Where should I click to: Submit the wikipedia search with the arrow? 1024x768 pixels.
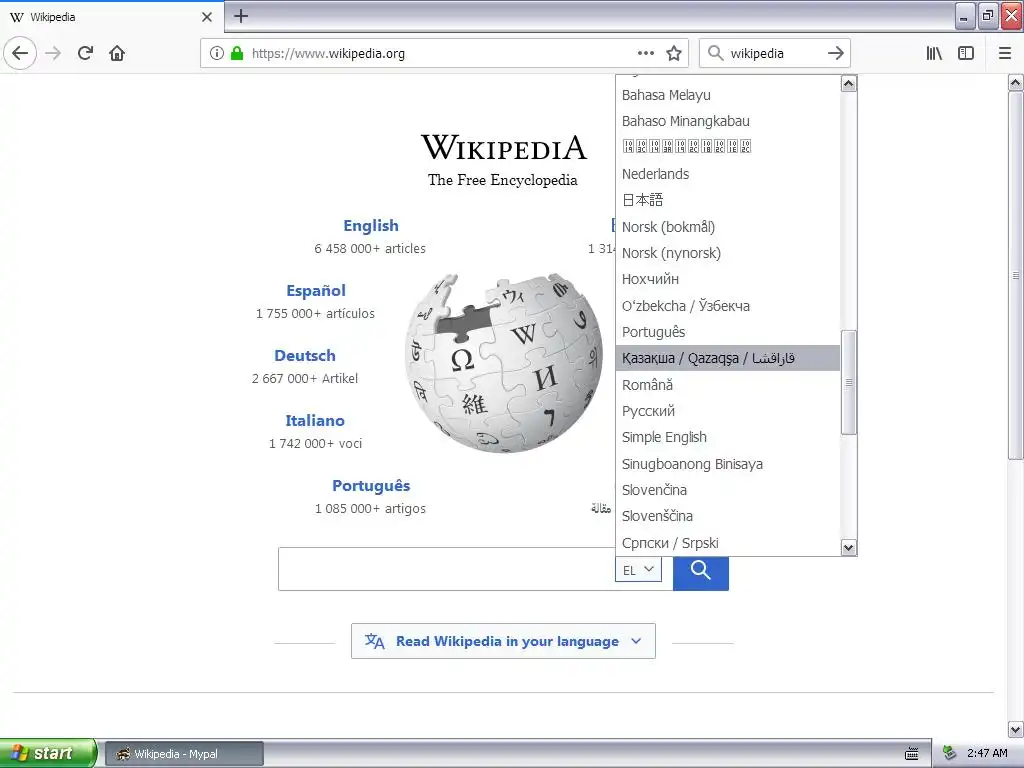(836, 53)
